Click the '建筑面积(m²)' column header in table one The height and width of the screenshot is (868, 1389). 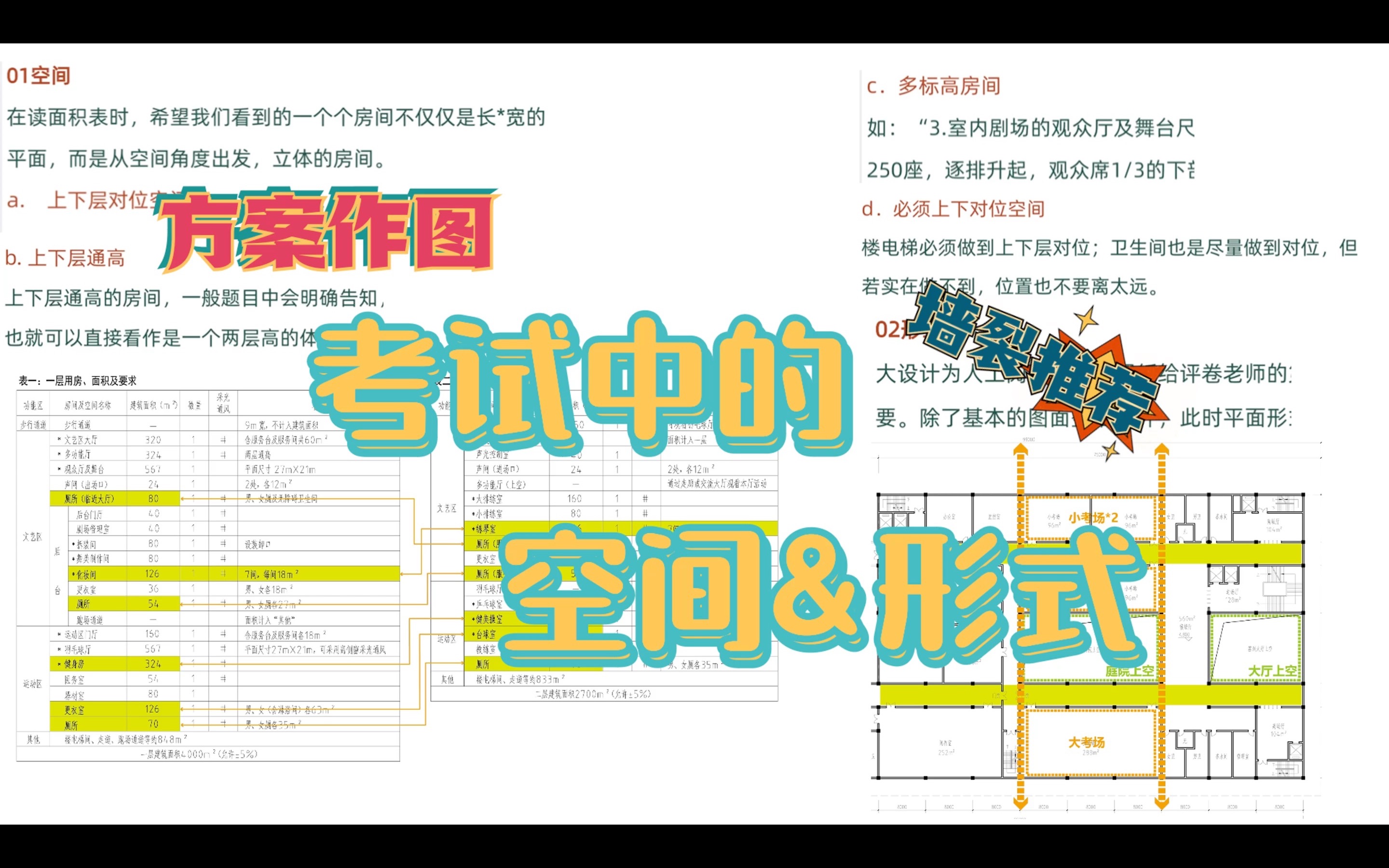153,406
